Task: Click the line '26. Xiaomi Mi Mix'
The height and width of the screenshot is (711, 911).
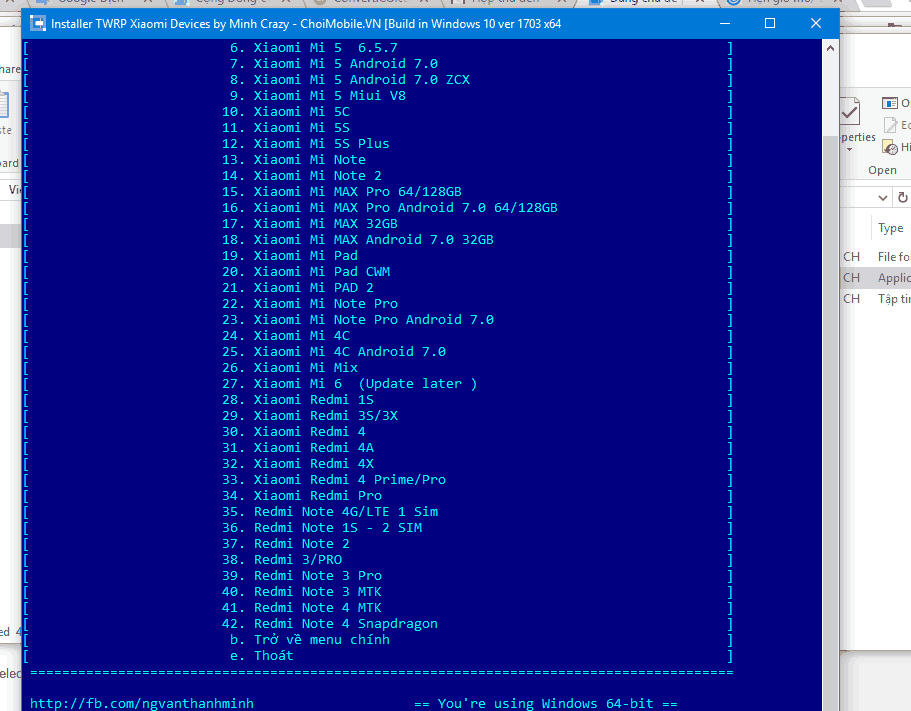Action: coord(290,368)
